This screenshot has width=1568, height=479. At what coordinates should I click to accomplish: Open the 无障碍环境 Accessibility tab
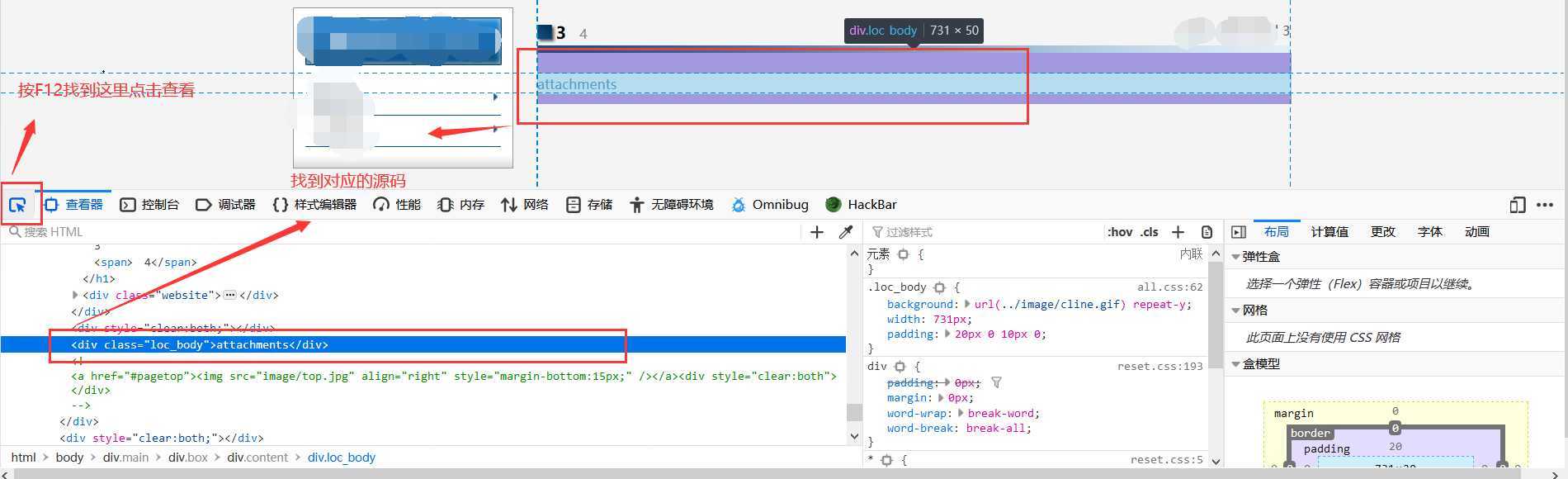pyautogui.click(x=672, y=205)
